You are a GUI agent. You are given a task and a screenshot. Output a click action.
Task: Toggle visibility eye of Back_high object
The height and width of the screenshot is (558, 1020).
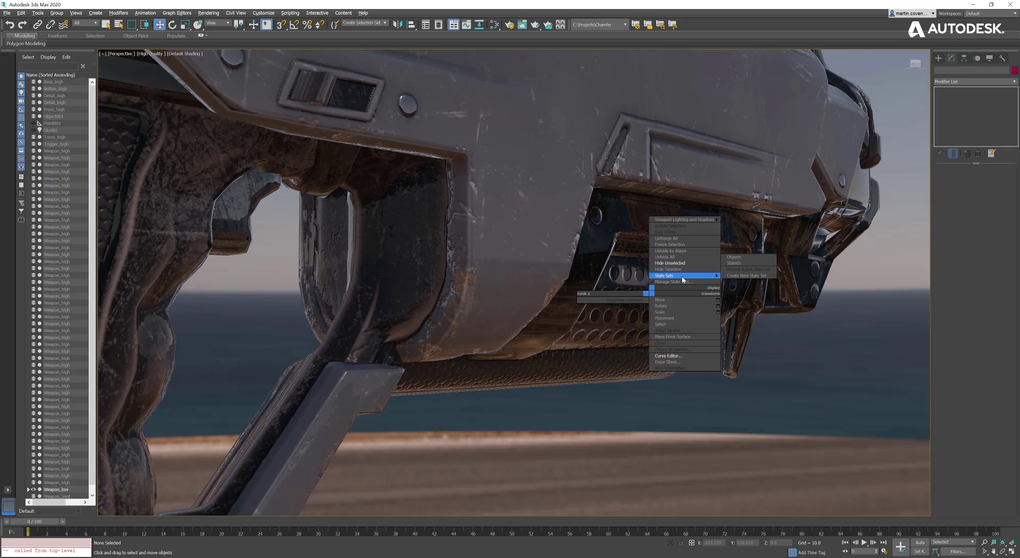point(33,82)
